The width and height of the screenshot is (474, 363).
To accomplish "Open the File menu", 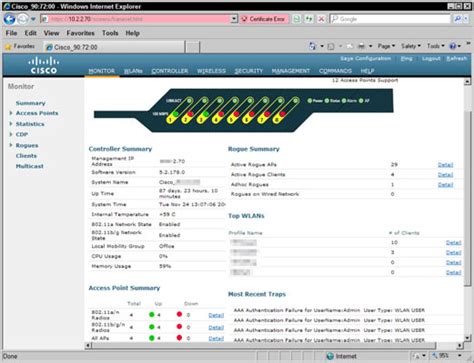I will pos(11,33).
